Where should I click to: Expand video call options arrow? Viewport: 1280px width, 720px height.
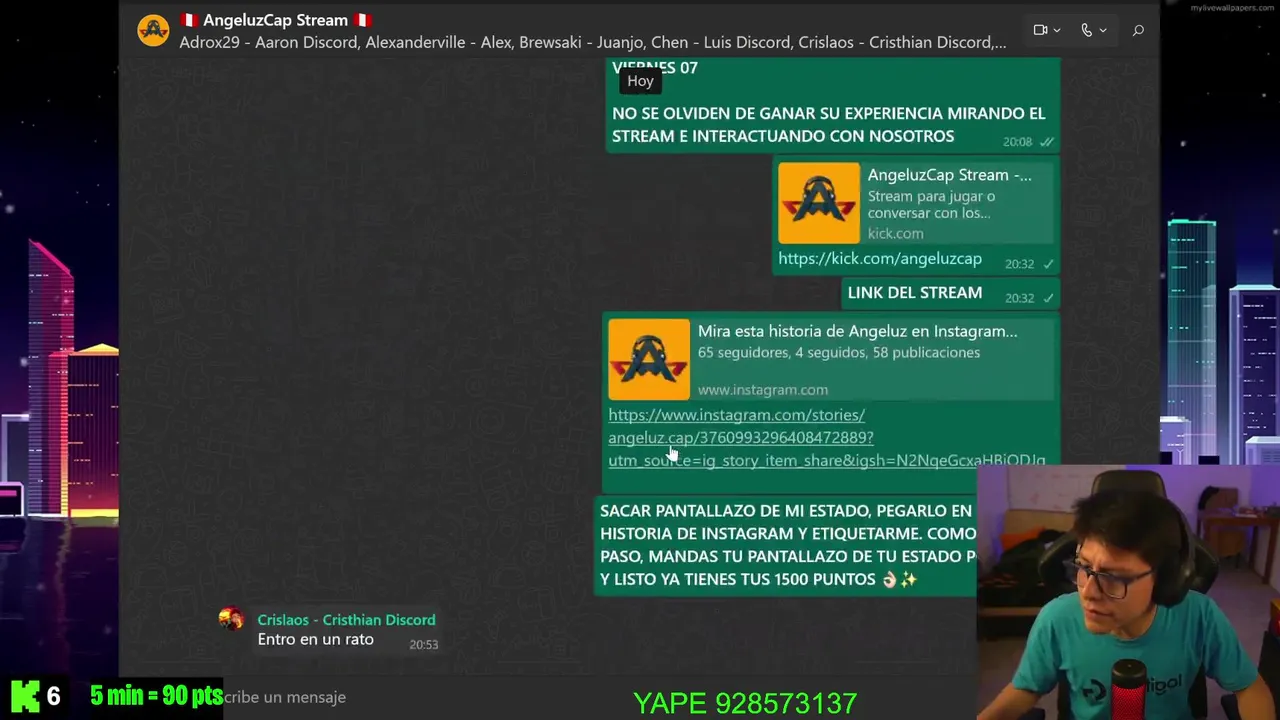1056,31
